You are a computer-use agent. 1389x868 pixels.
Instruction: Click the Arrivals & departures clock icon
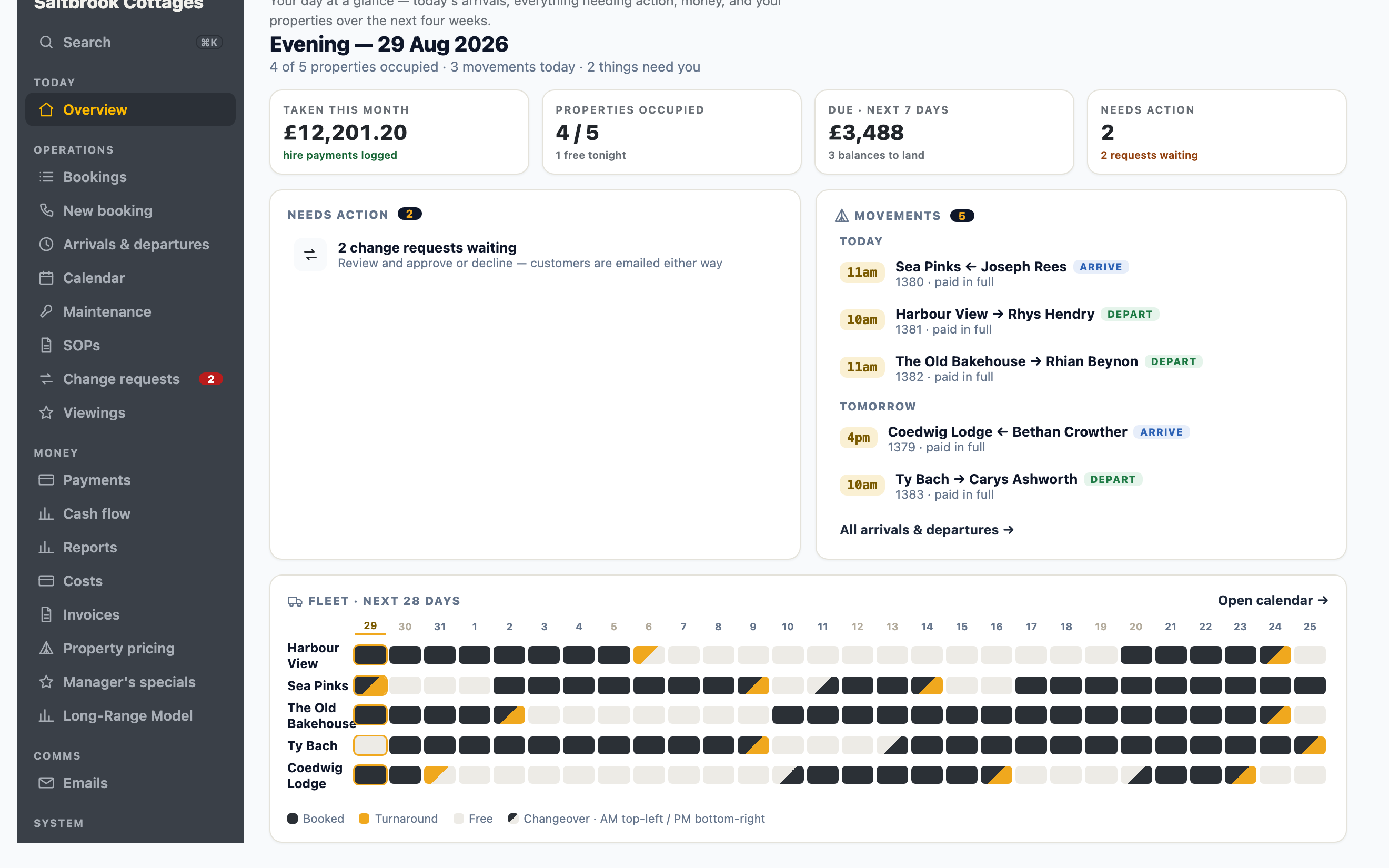46,244
